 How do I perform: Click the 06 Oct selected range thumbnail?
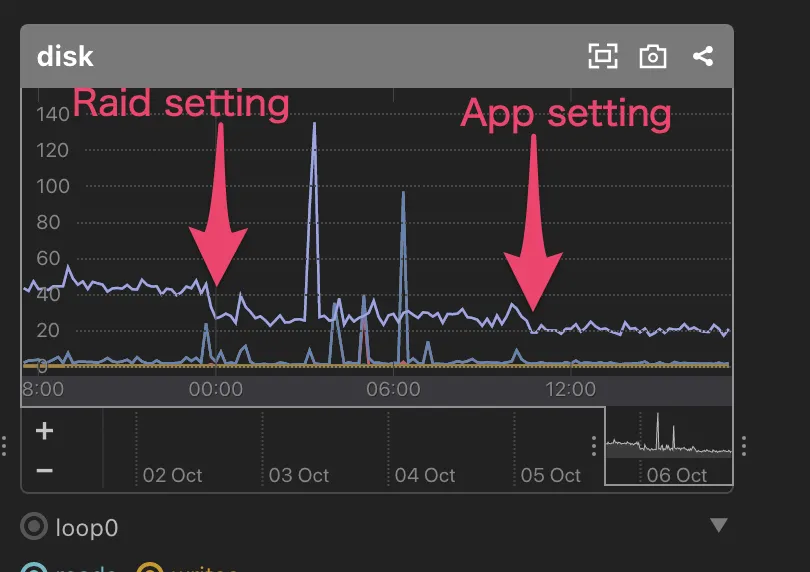coord(668,446)
